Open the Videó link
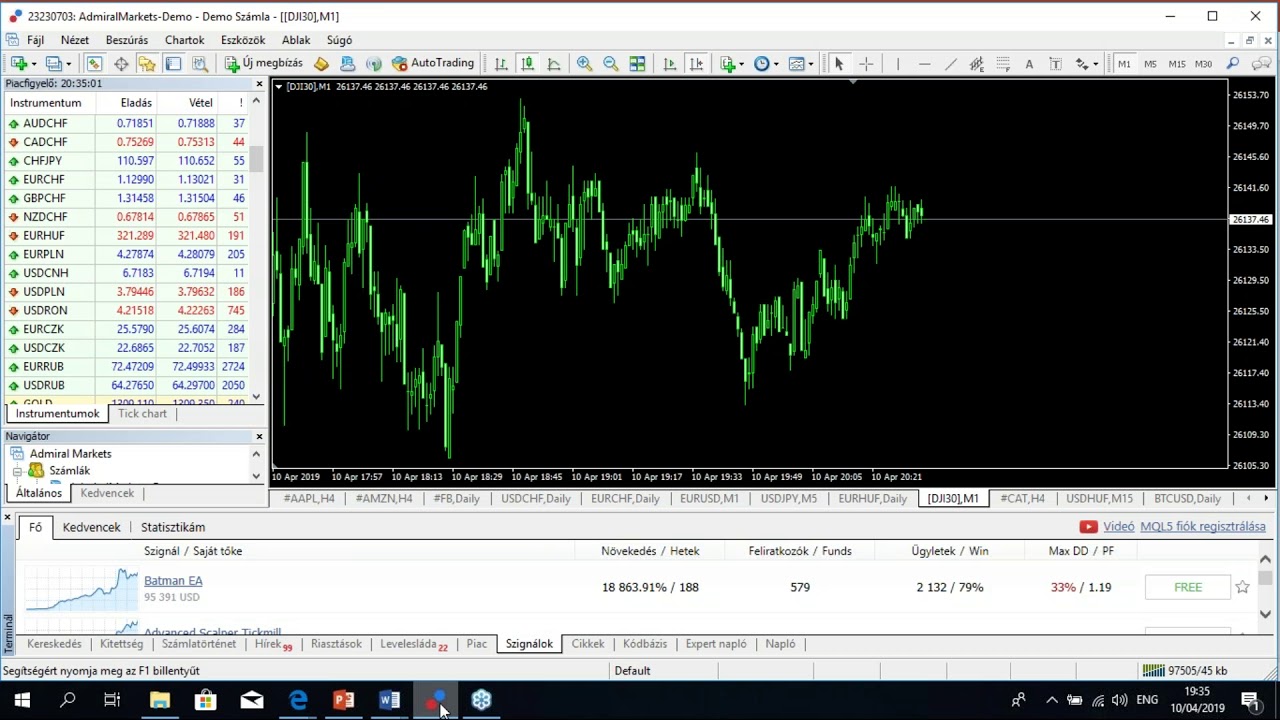The image size is (1280, 720). click(x=1118, y=526)
